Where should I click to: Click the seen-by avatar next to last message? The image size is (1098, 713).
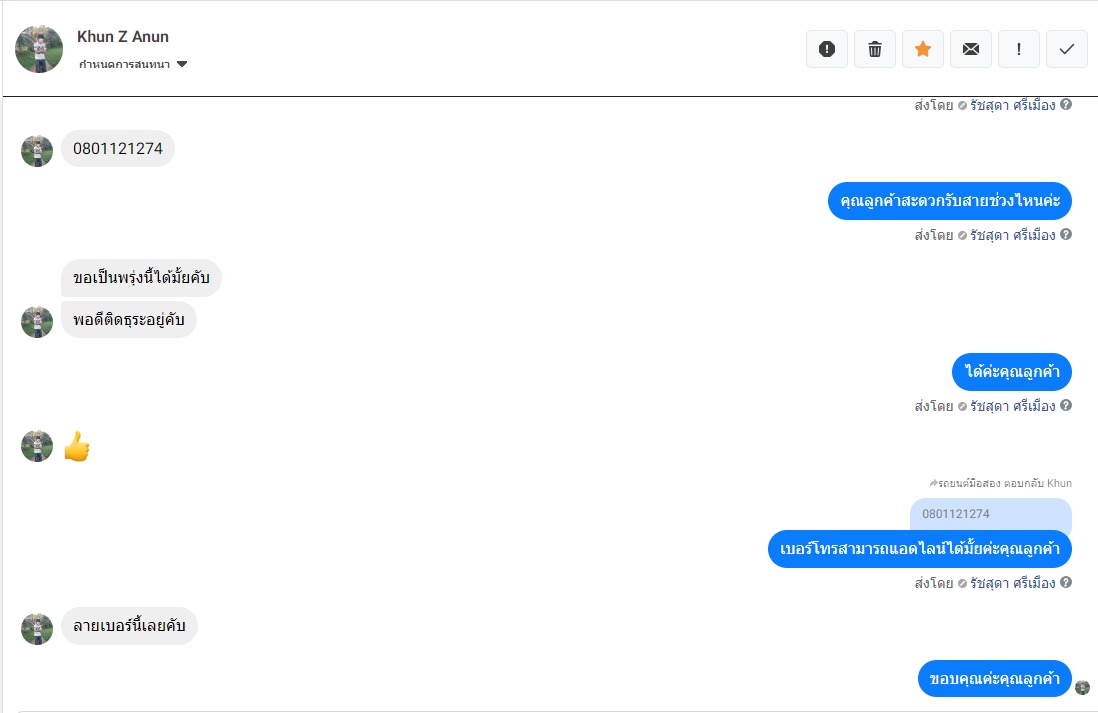click(1082, 687)
